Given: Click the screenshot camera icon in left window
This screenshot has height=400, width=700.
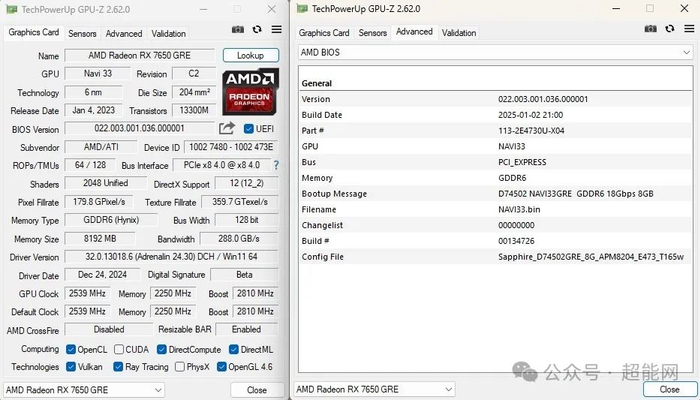Looking at the screenshot, I should (238, 29).
